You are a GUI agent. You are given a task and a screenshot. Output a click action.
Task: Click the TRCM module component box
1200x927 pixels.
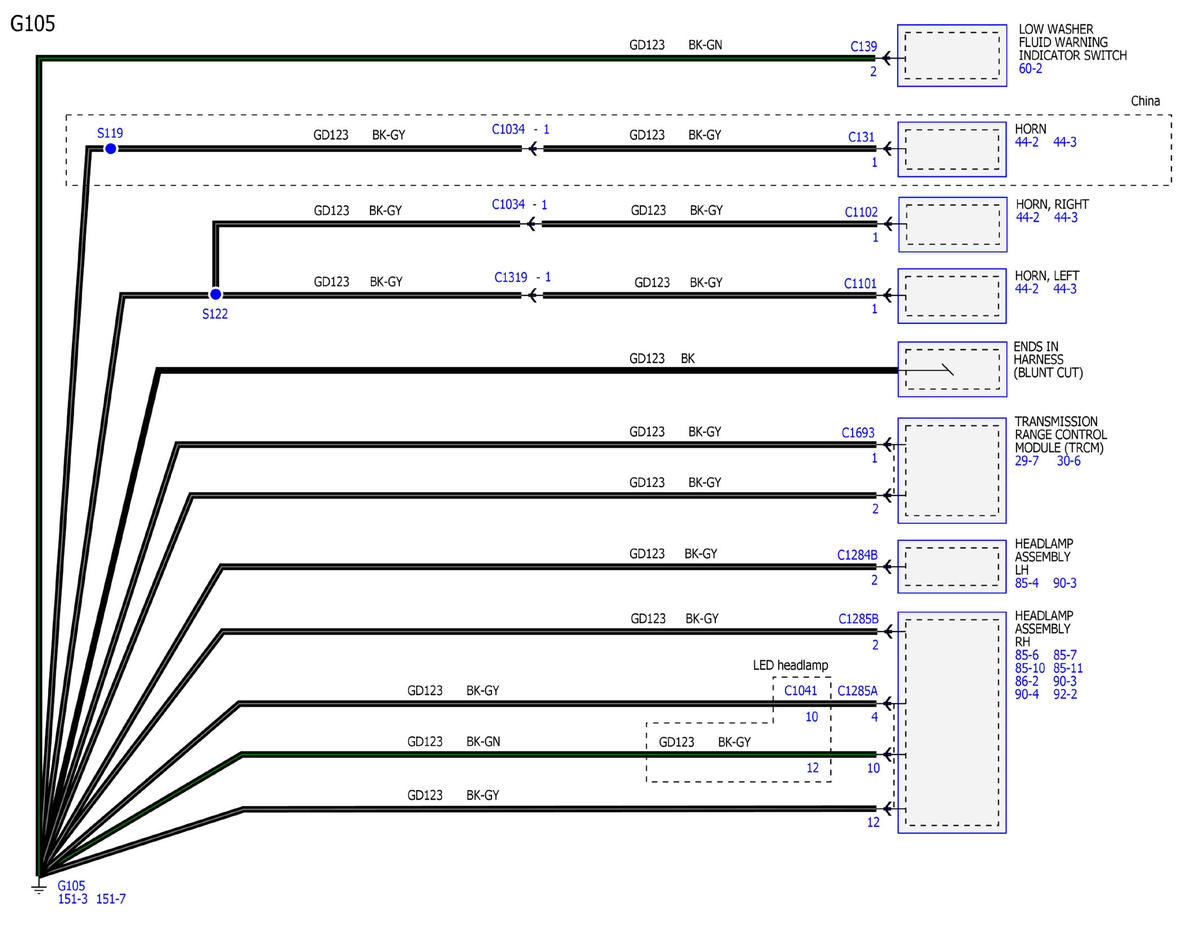pyautogui.click(x=952, y=469)
